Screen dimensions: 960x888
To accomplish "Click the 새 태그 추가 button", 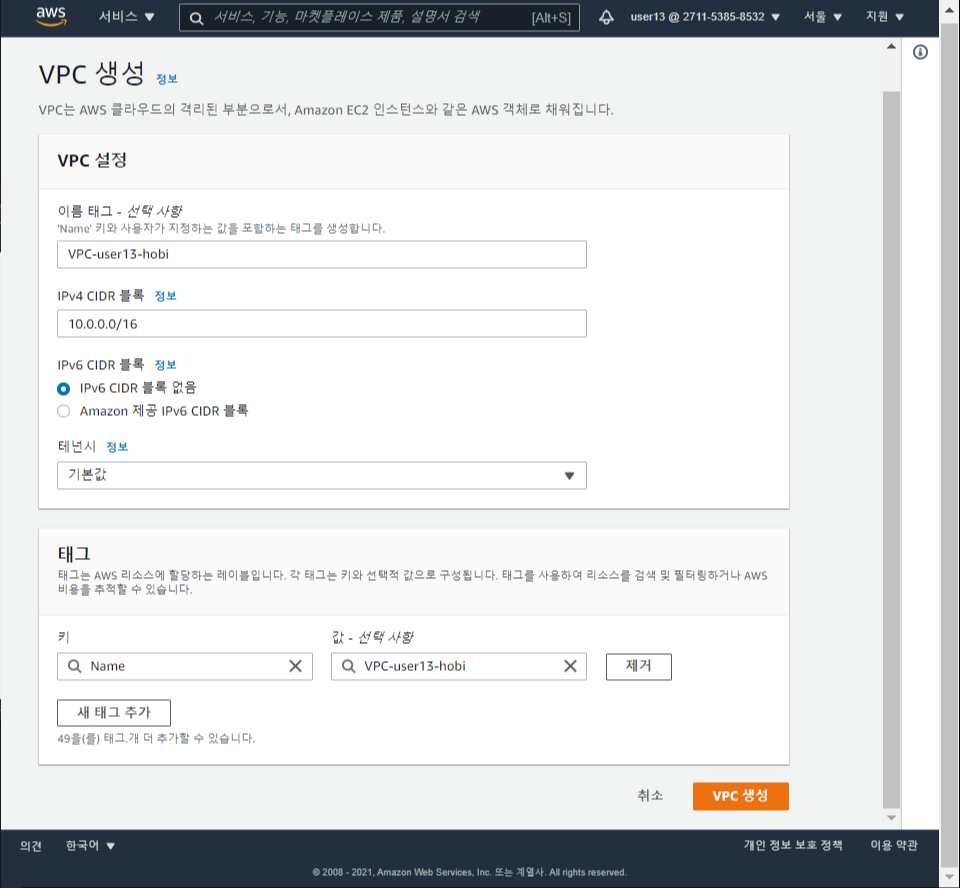I will click(x=114, y=713).
